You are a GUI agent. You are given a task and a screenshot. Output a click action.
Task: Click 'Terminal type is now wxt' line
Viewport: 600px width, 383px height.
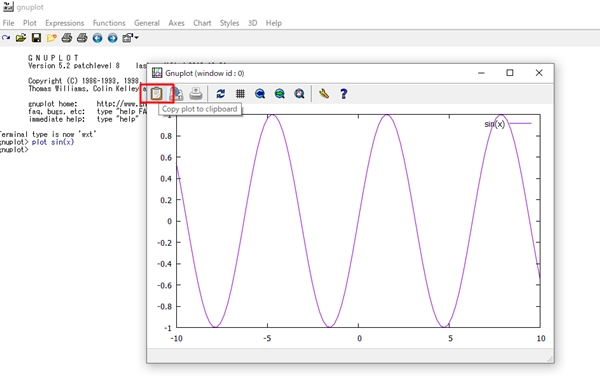point(47,134)
